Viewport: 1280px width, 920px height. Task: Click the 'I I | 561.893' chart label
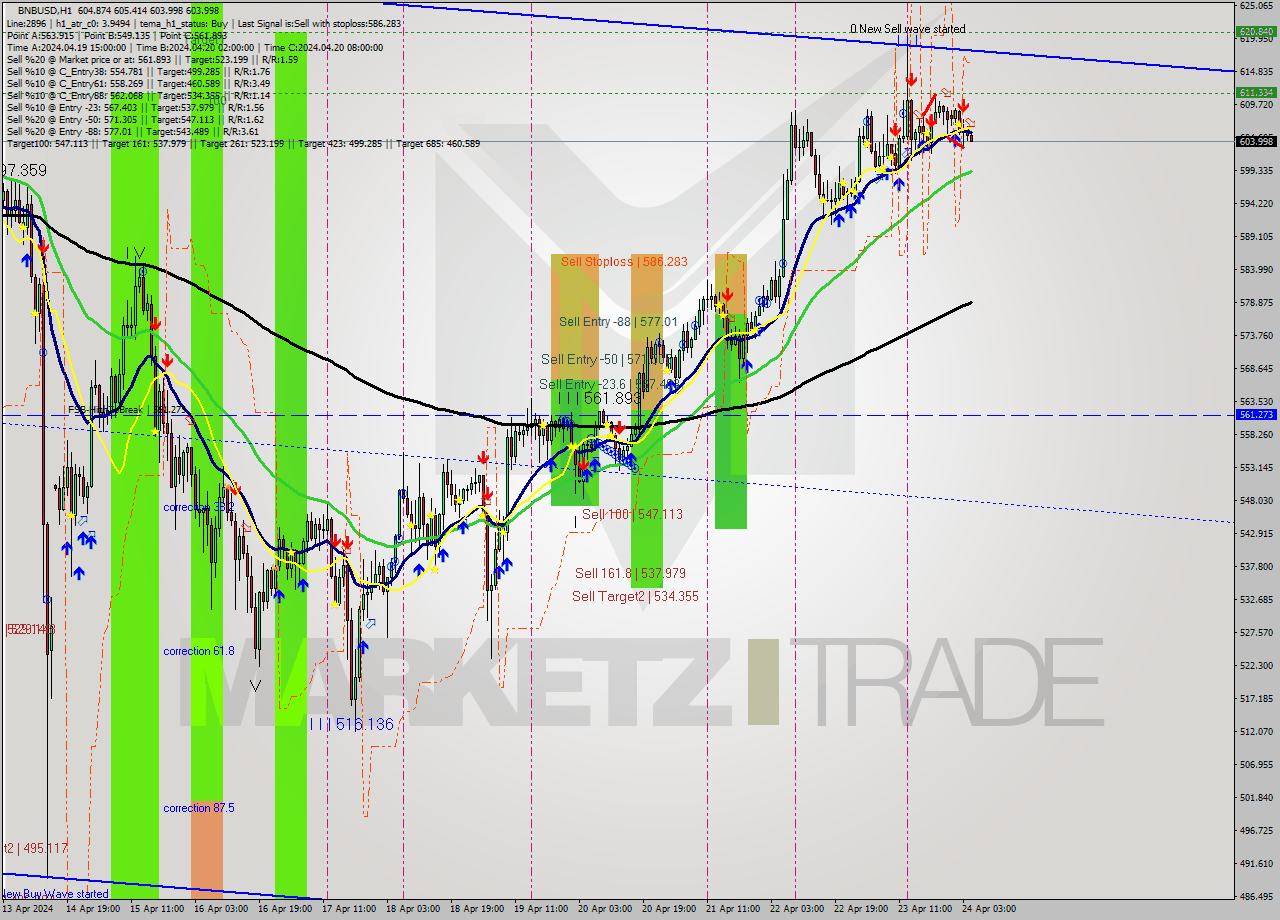(x=599, y=398)
